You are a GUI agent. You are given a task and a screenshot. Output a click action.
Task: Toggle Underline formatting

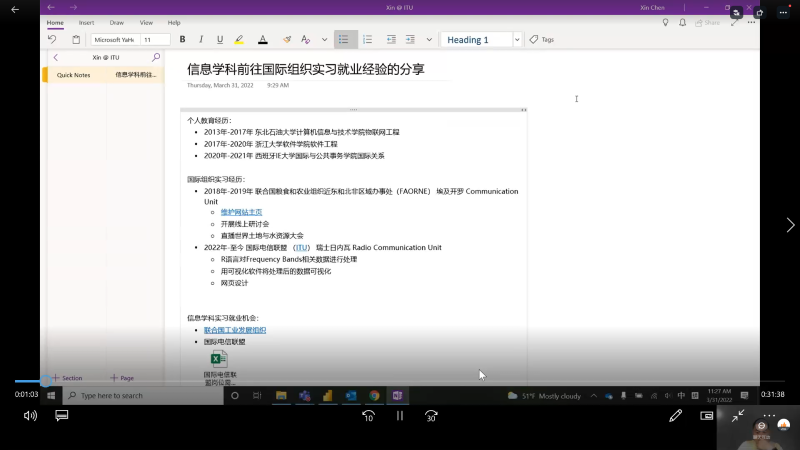pos(220,39)
